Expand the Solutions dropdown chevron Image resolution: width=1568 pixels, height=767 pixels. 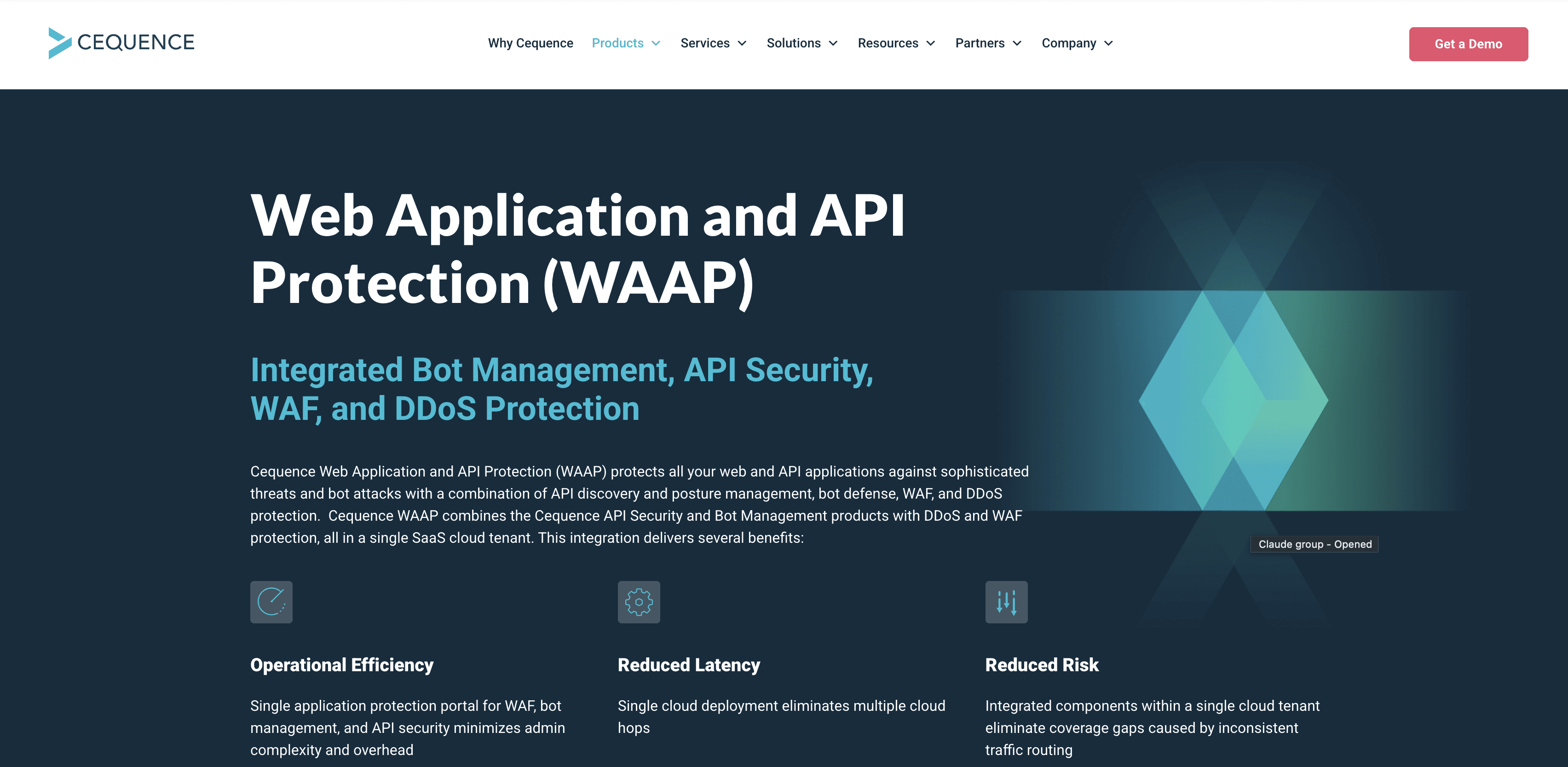[x=833, y=43]
